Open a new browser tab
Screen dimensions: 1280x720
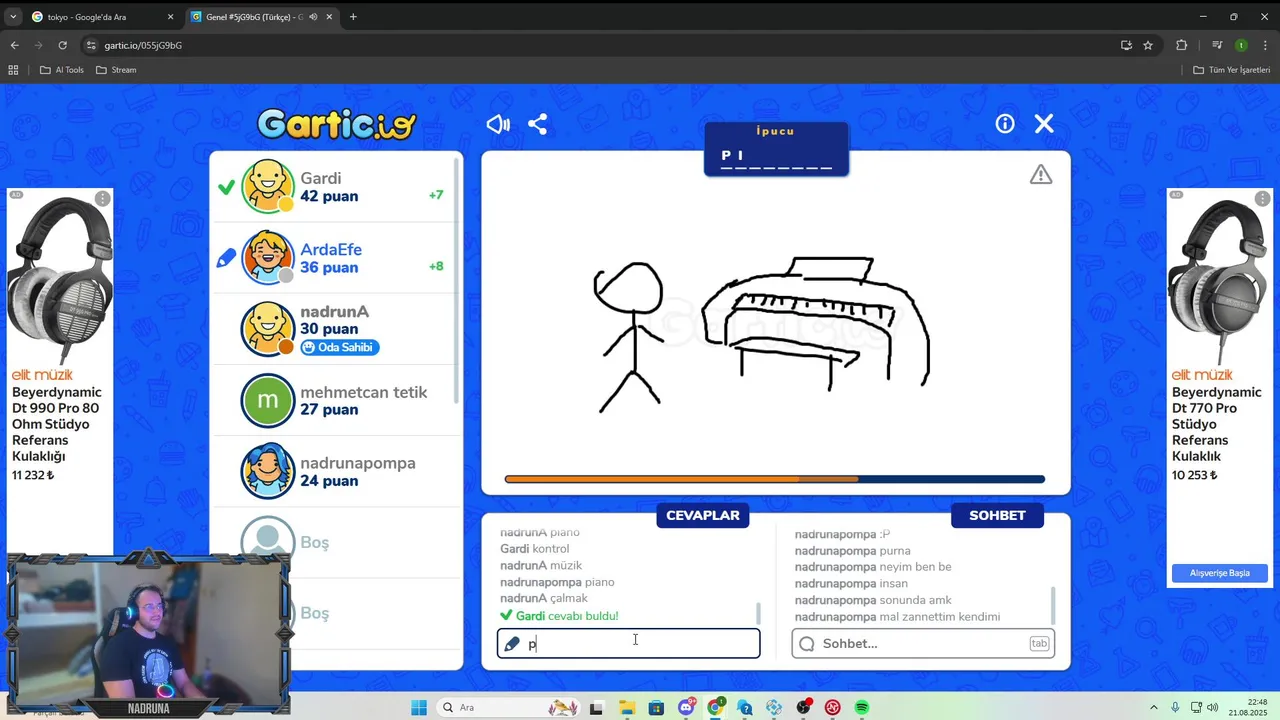353,17
